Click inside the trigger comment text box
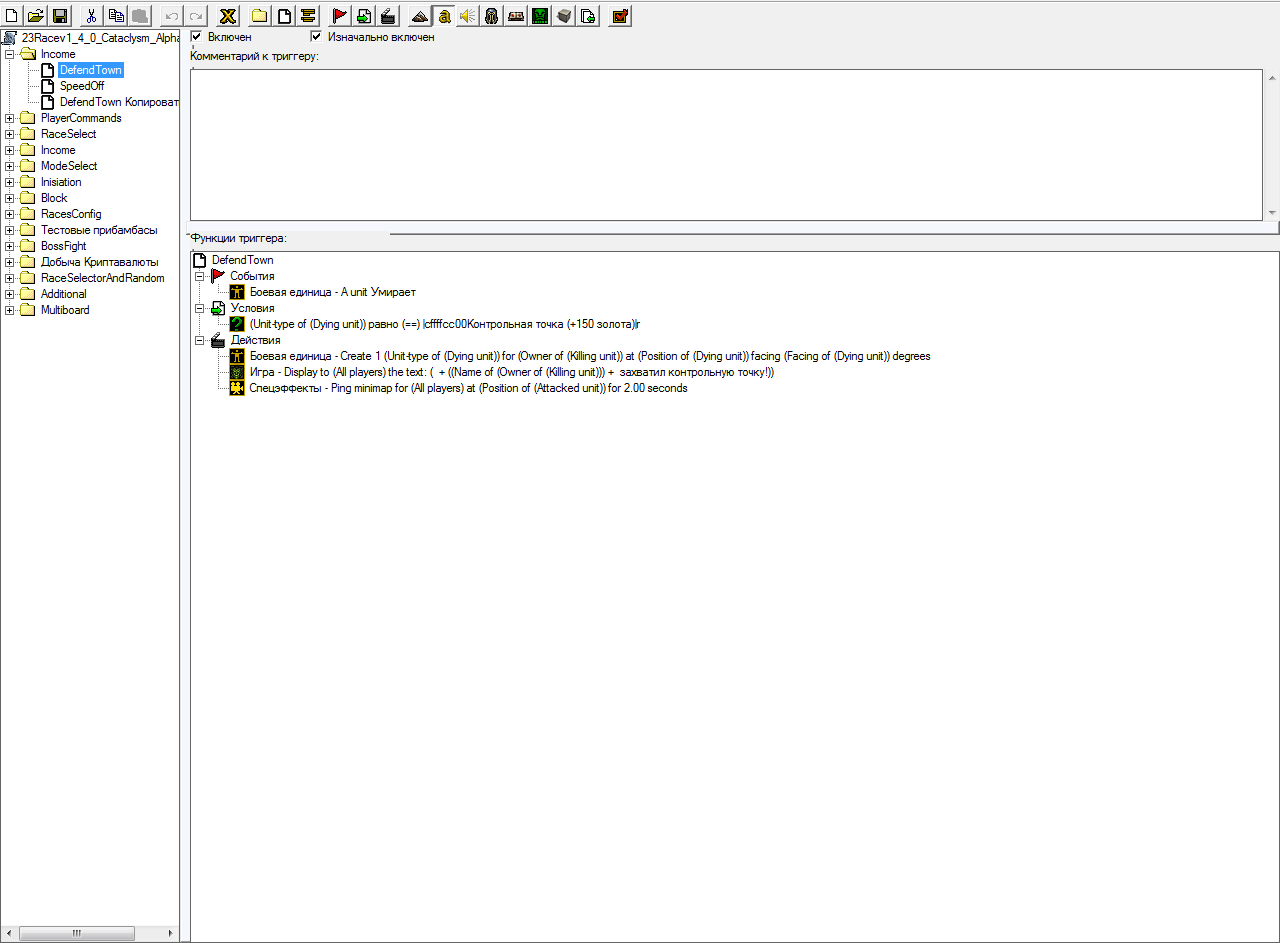 pos(726,144)
